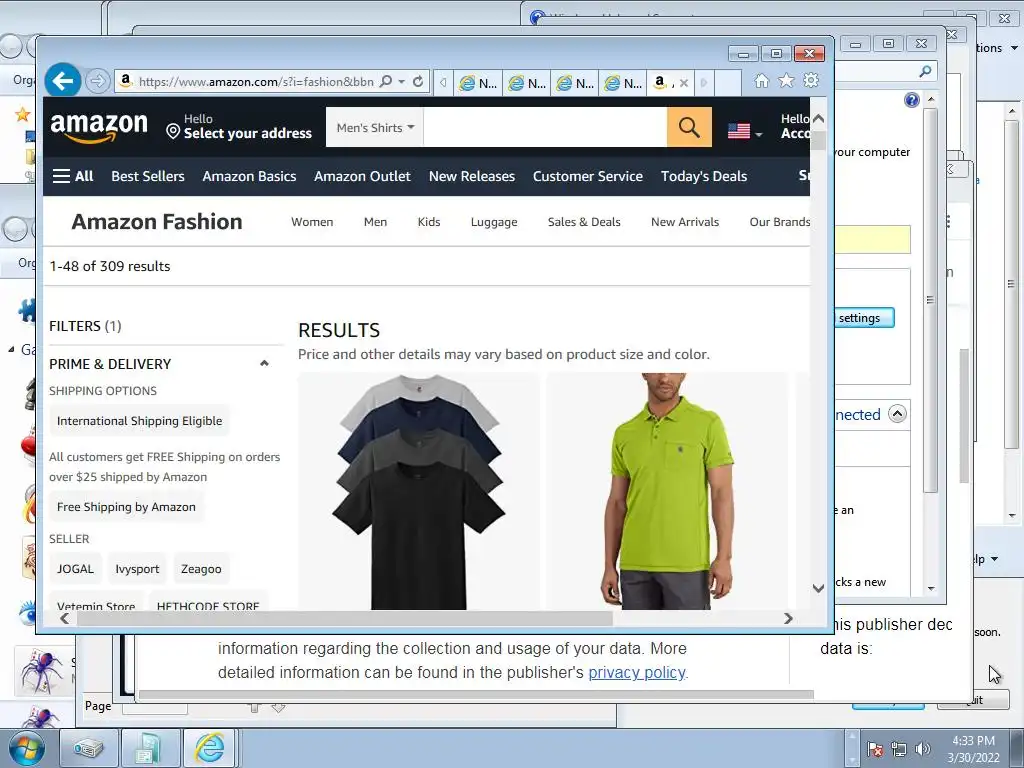Click Customer Service link
The image size is (1024, 768).
coord(588,176)
